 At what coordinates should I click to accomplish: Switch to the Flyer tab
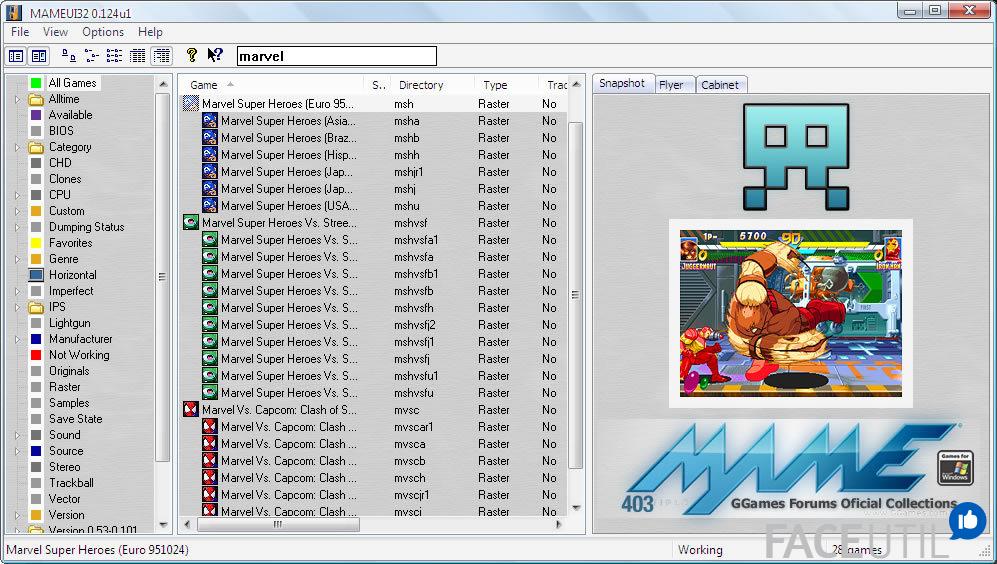[671, 85]
